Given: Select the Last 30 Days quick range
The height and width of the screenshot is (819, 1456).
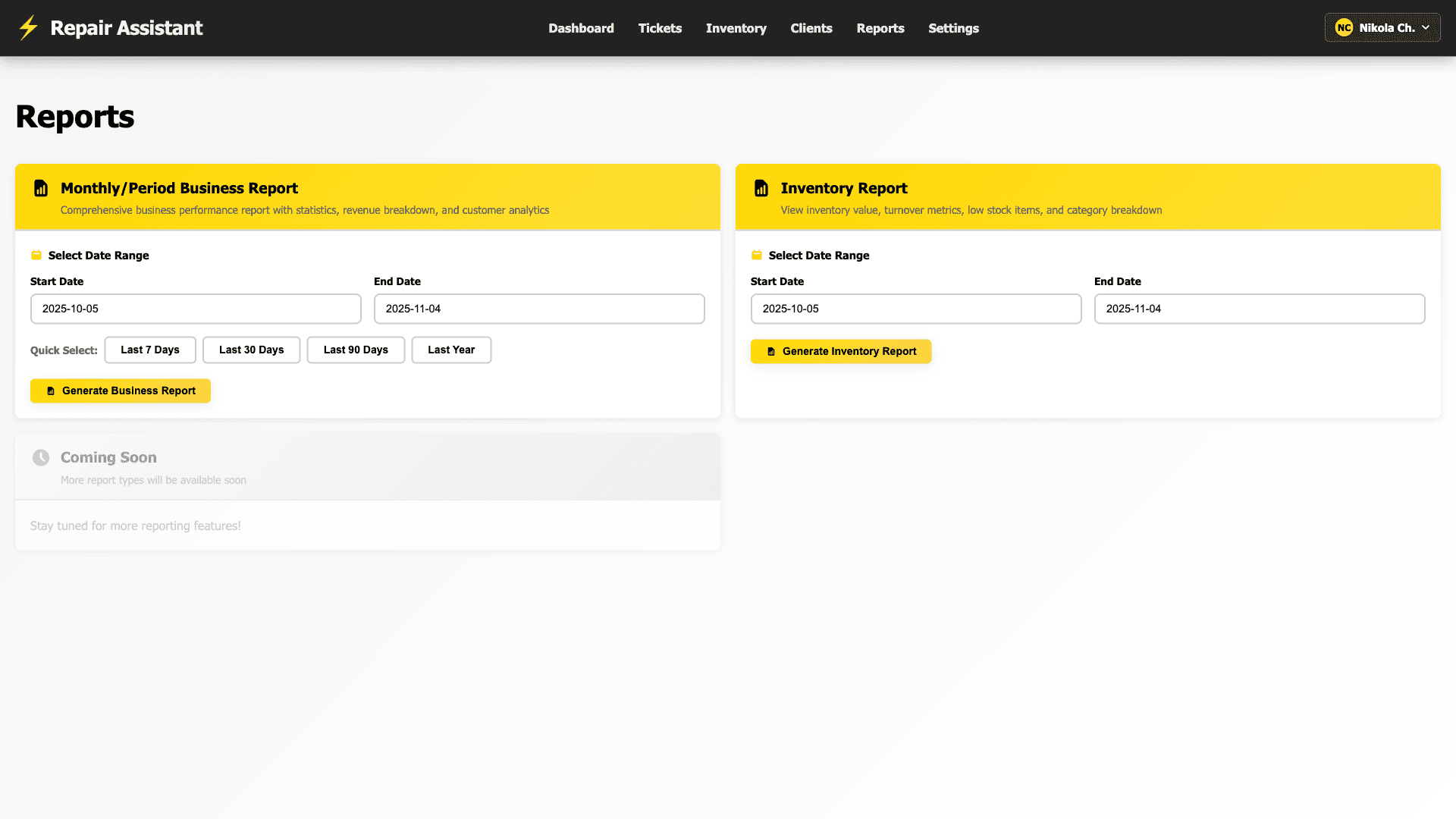Looking at the screenshot, I should click(251, 350).
